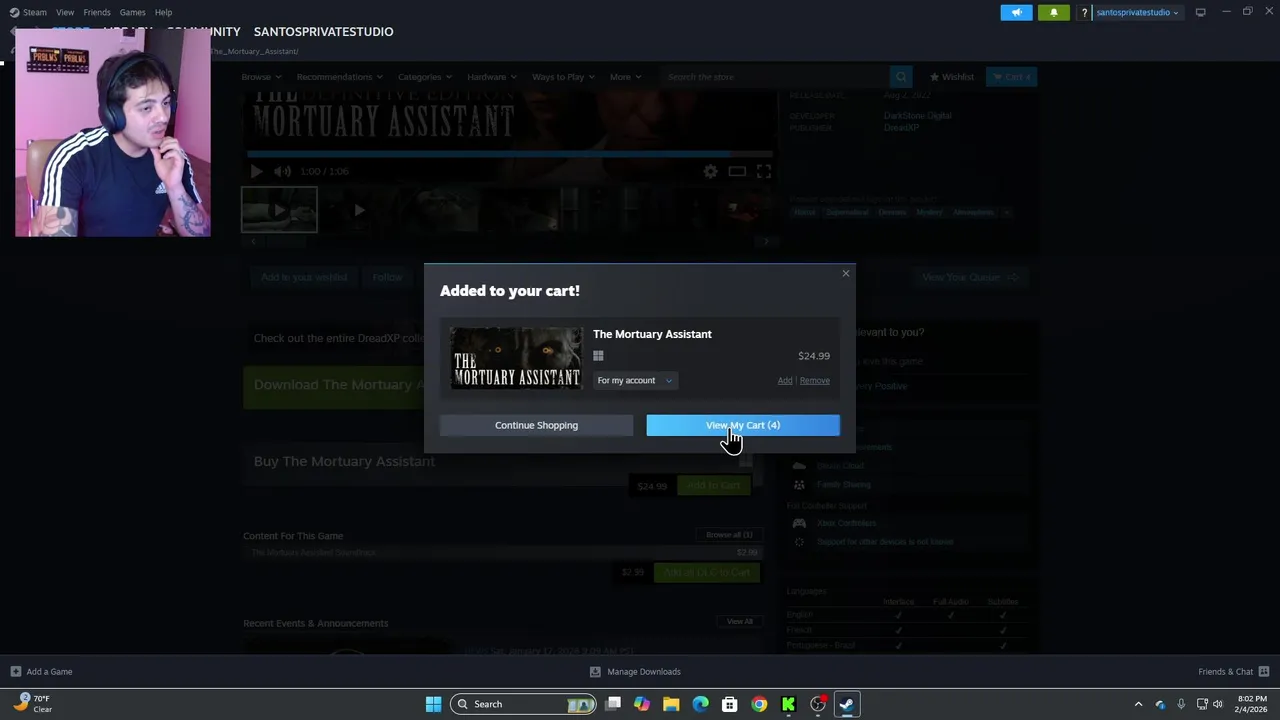Click Continue Shopping button
Screen dimensions: 1280x720
[x=536, y=425]
